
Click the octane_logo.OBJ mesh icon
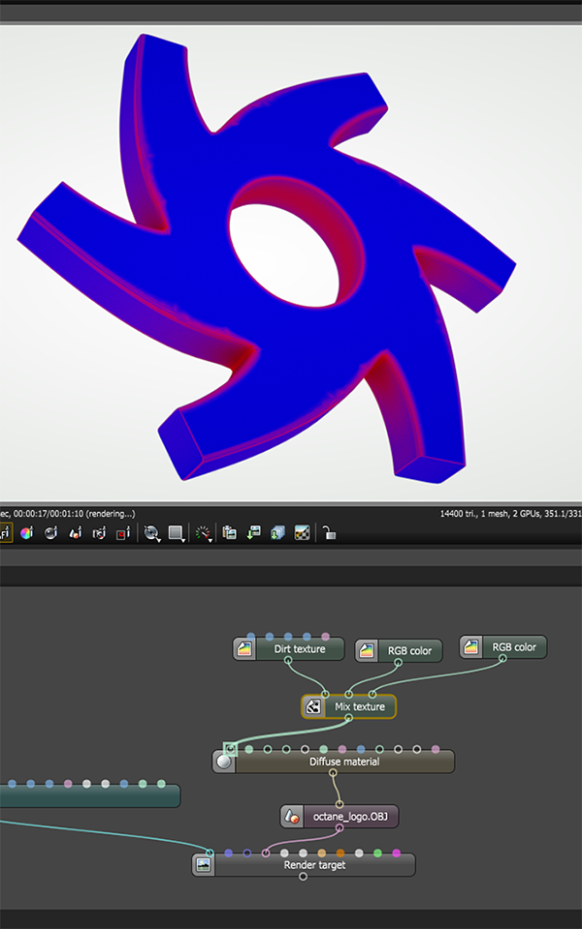coord(292,816)
